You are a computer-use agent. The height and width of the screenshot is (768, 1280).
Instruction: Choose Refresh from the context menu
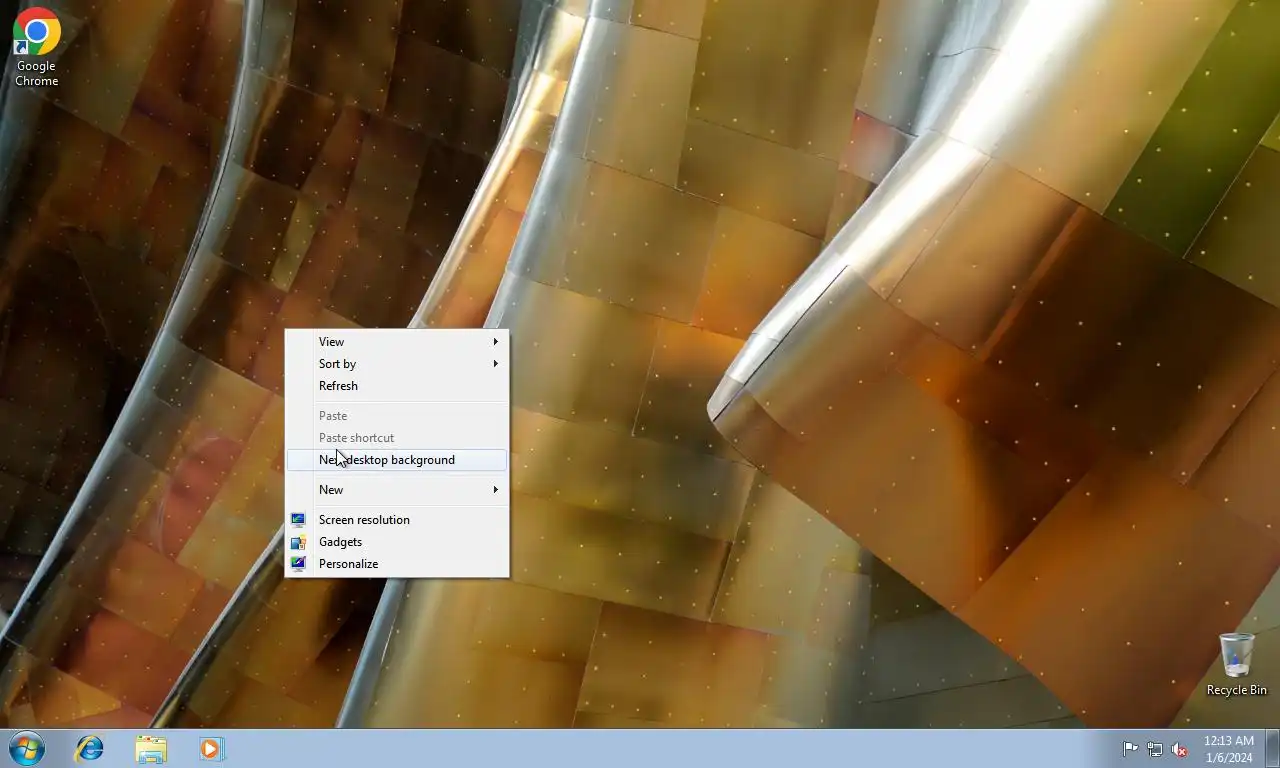[x=397, y=386]
